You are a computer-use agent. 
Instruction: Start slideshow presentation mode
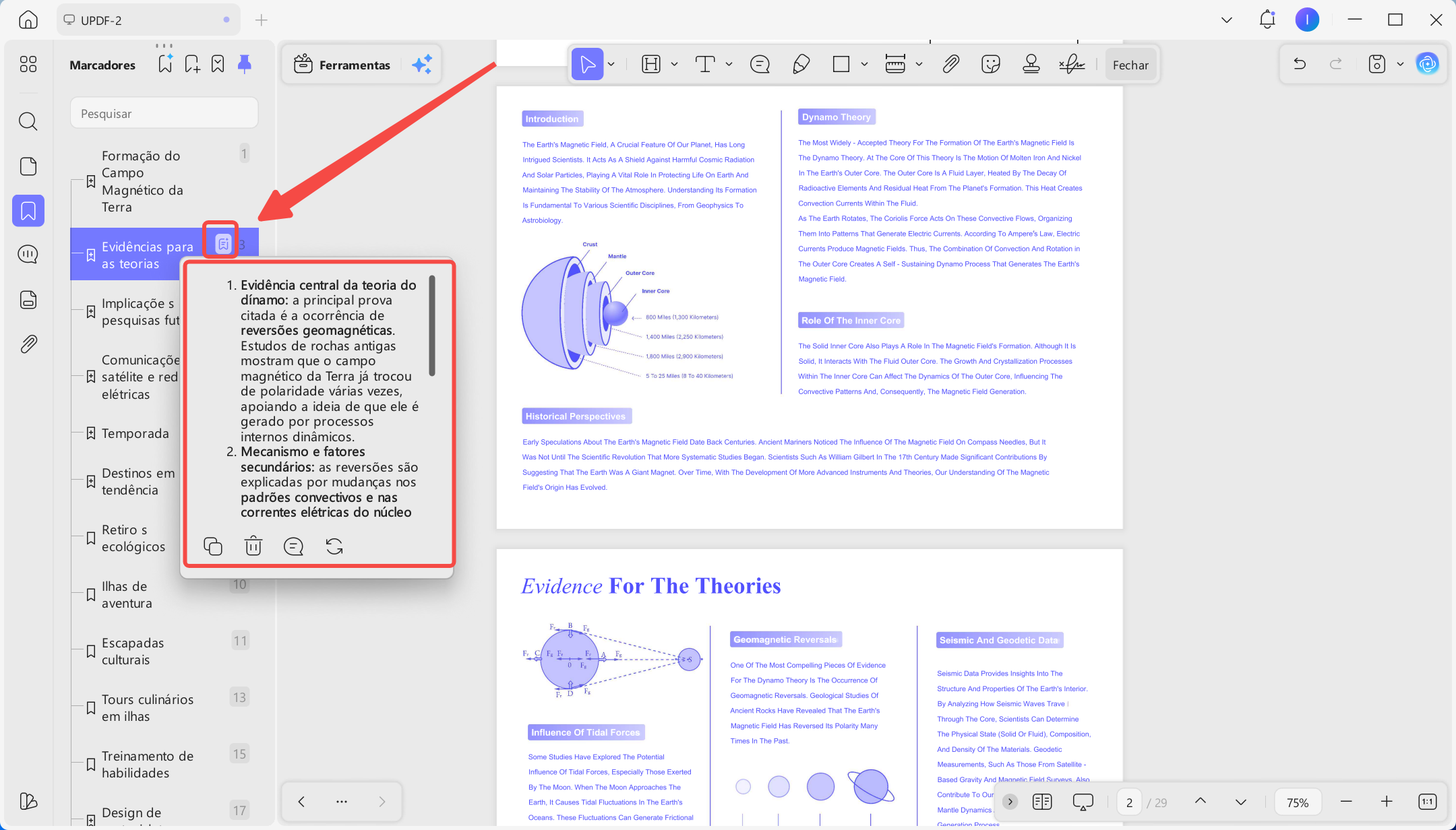[x=1083, y=802]
